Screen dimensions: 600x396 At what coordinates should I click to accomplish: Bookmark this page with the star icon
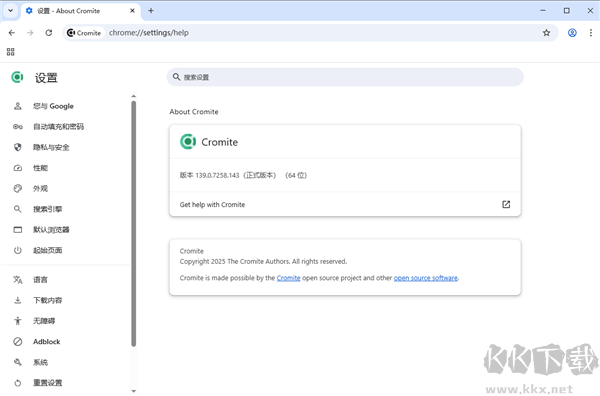click(x=546, y=33)
